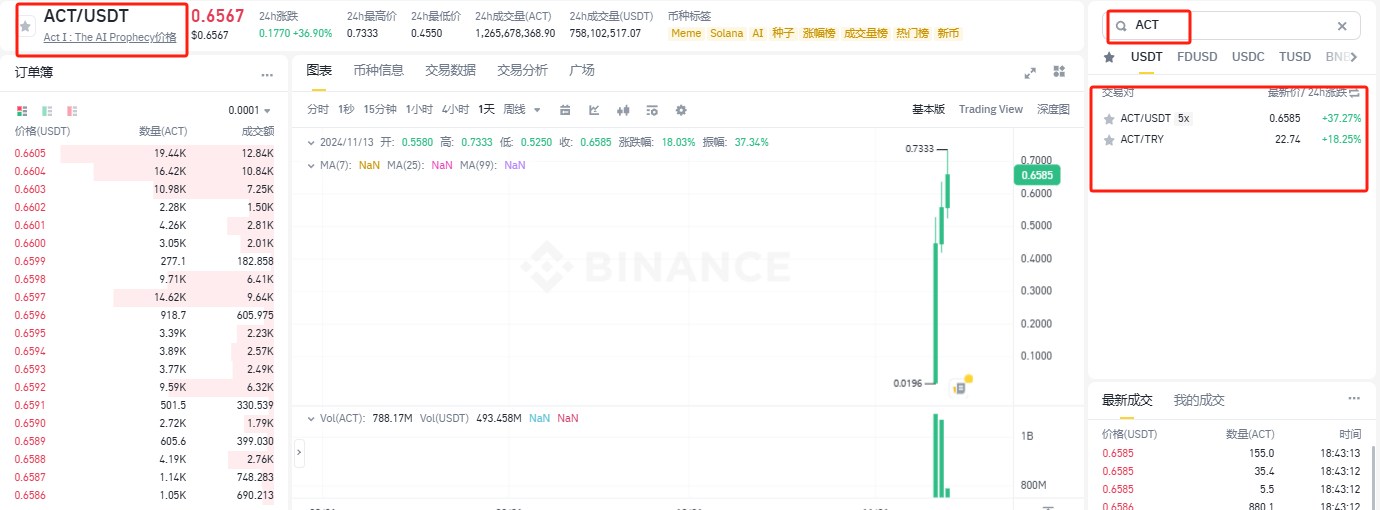Viewport: 1380px width, 510px height.
Task: Toggle favorite star for ACT/TRY pair
Action: [1108, 140]
